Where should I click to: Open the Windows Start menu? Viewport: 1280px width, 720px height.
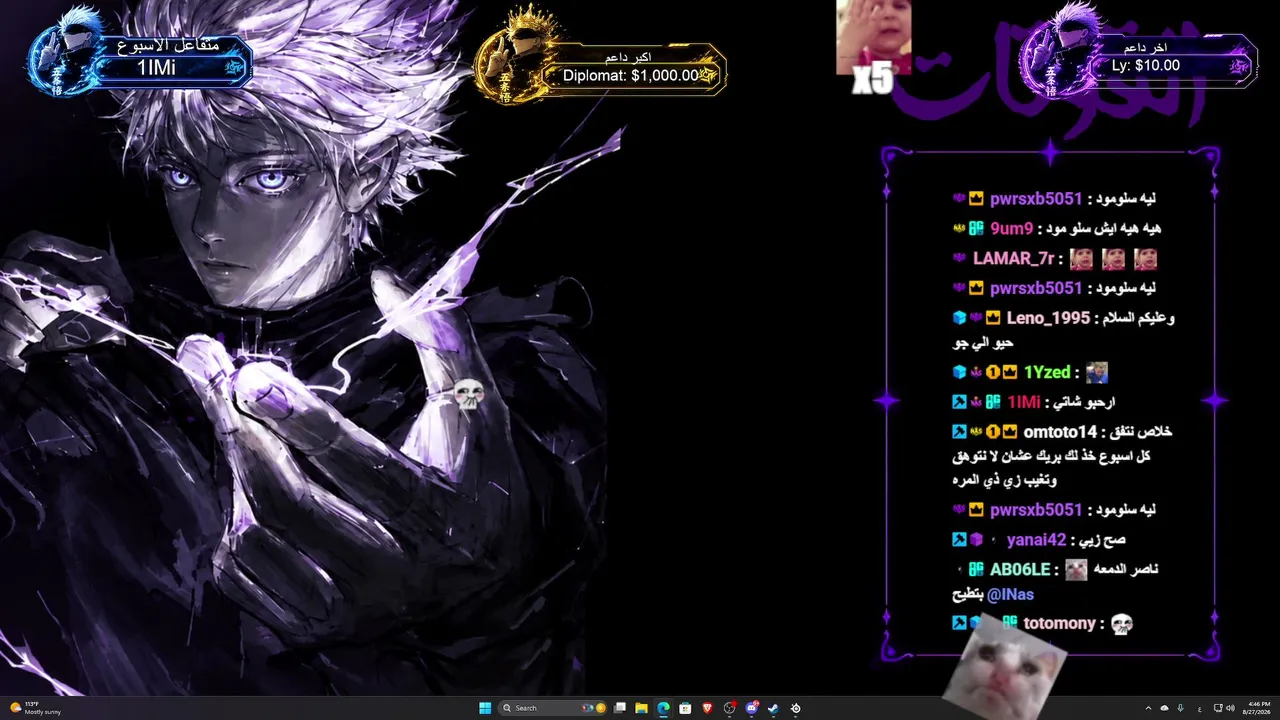pyautogui.click(x=485, y=708)
